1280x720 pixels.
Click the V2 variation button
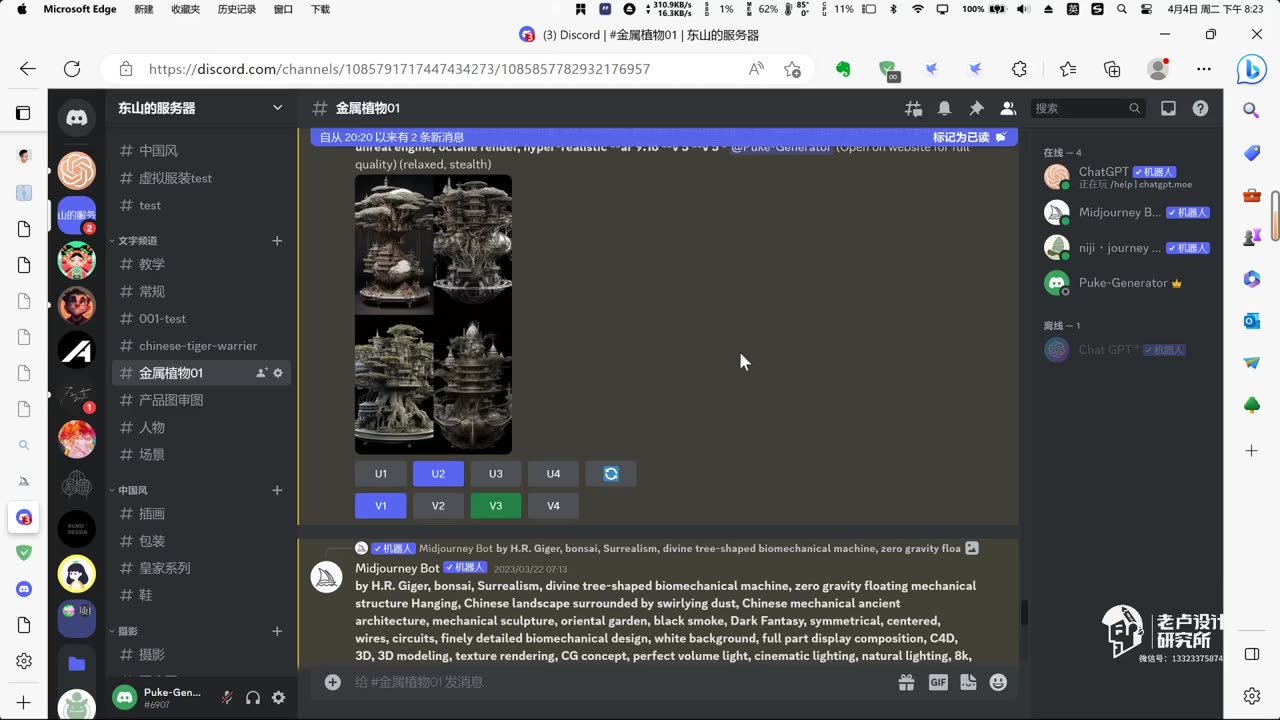[438, 506]
